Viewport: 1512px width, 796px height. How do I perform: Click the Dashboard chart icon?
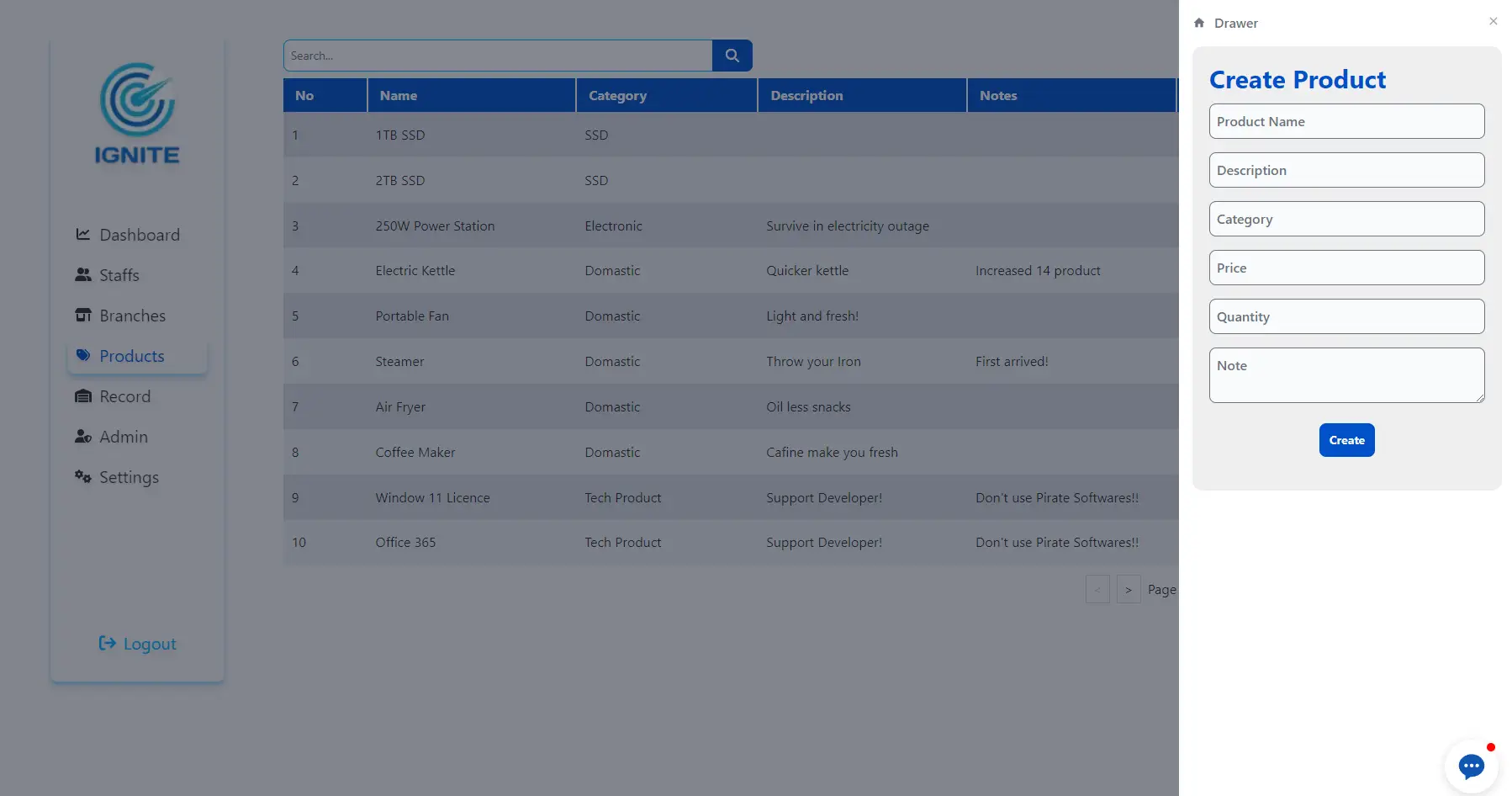(x=83, y=235)
